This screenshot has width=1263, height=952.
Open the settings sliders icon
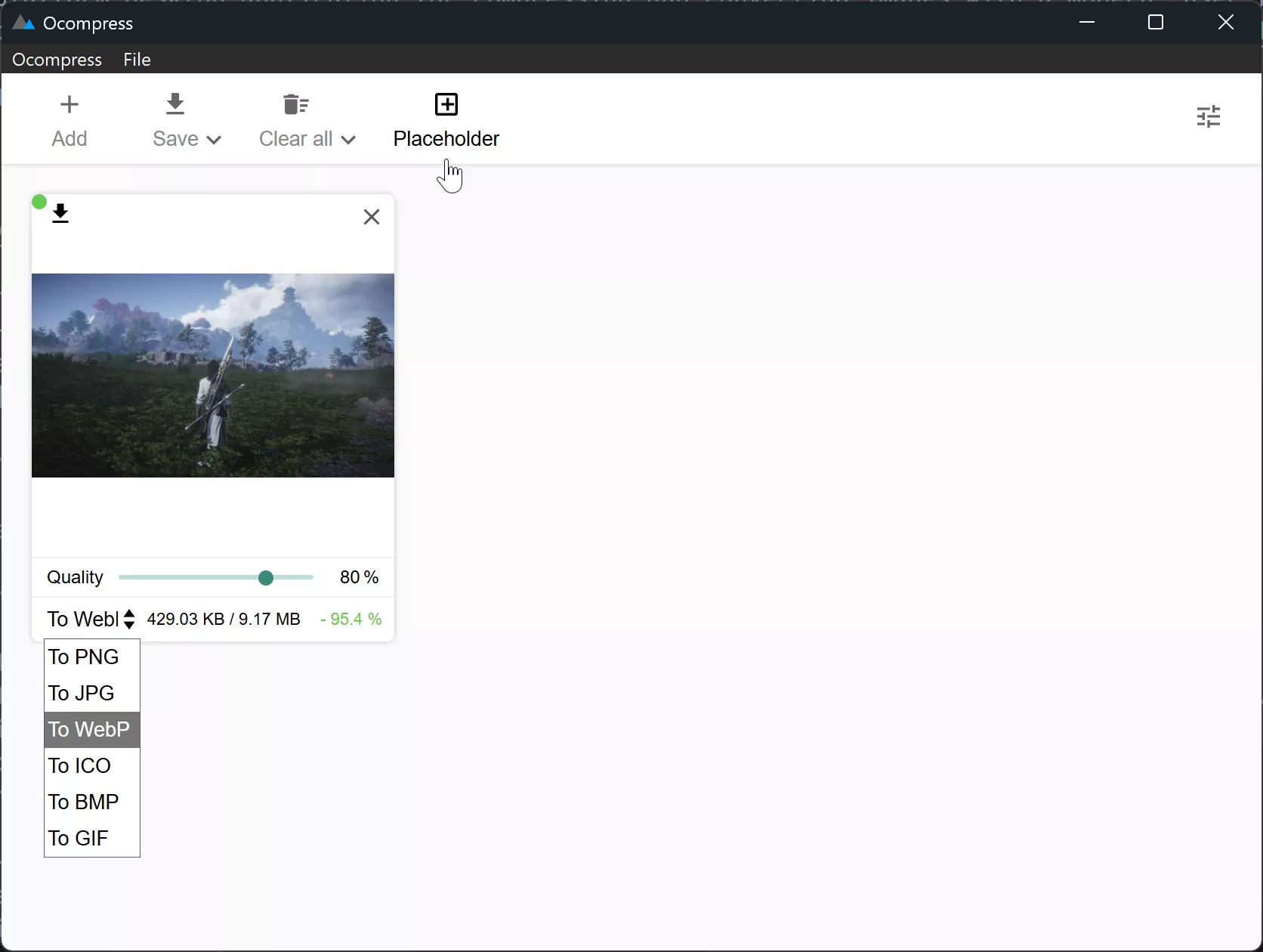pos(1209,116)
